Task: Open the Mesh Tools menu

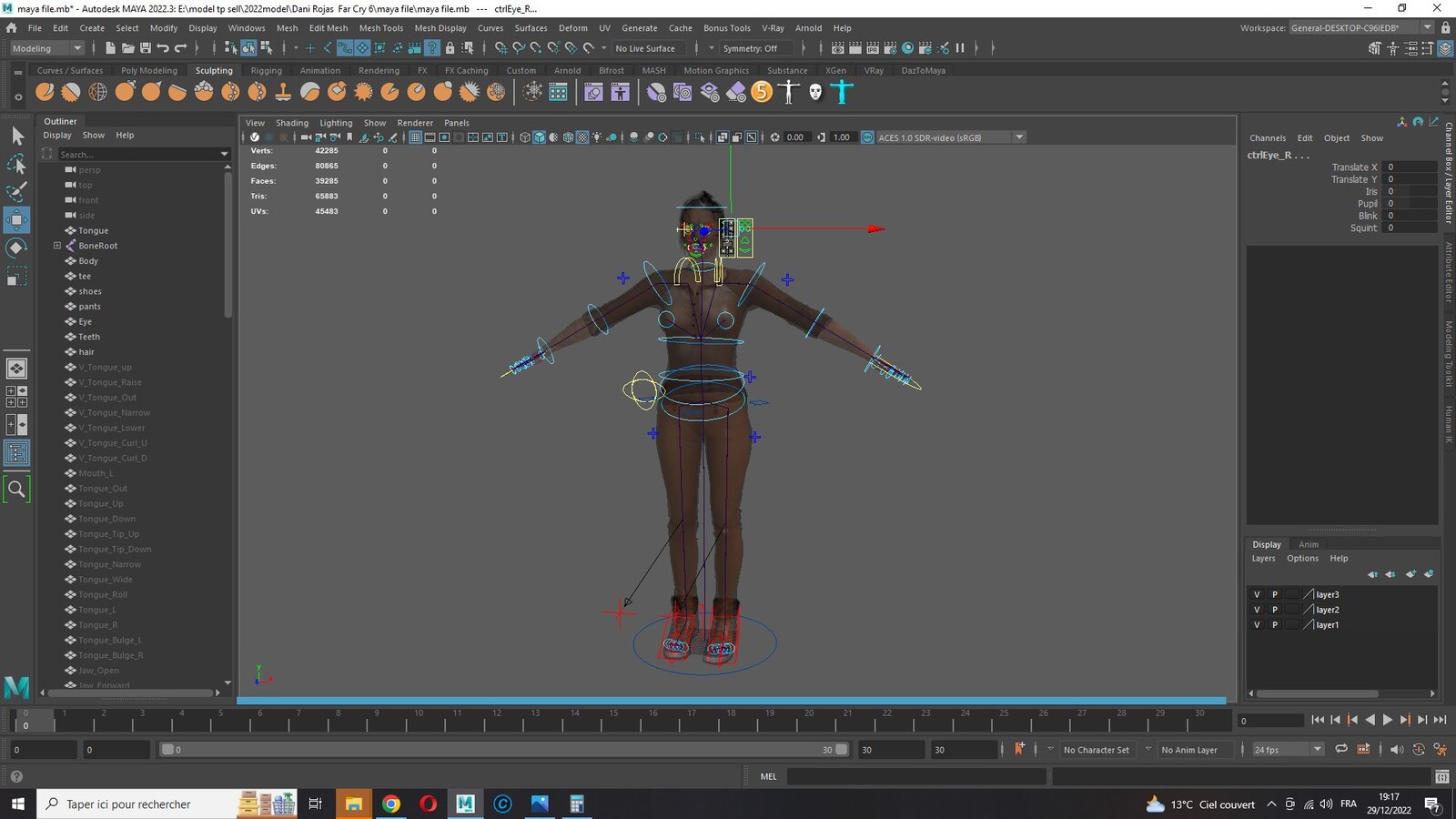Action: coord(380,28)
